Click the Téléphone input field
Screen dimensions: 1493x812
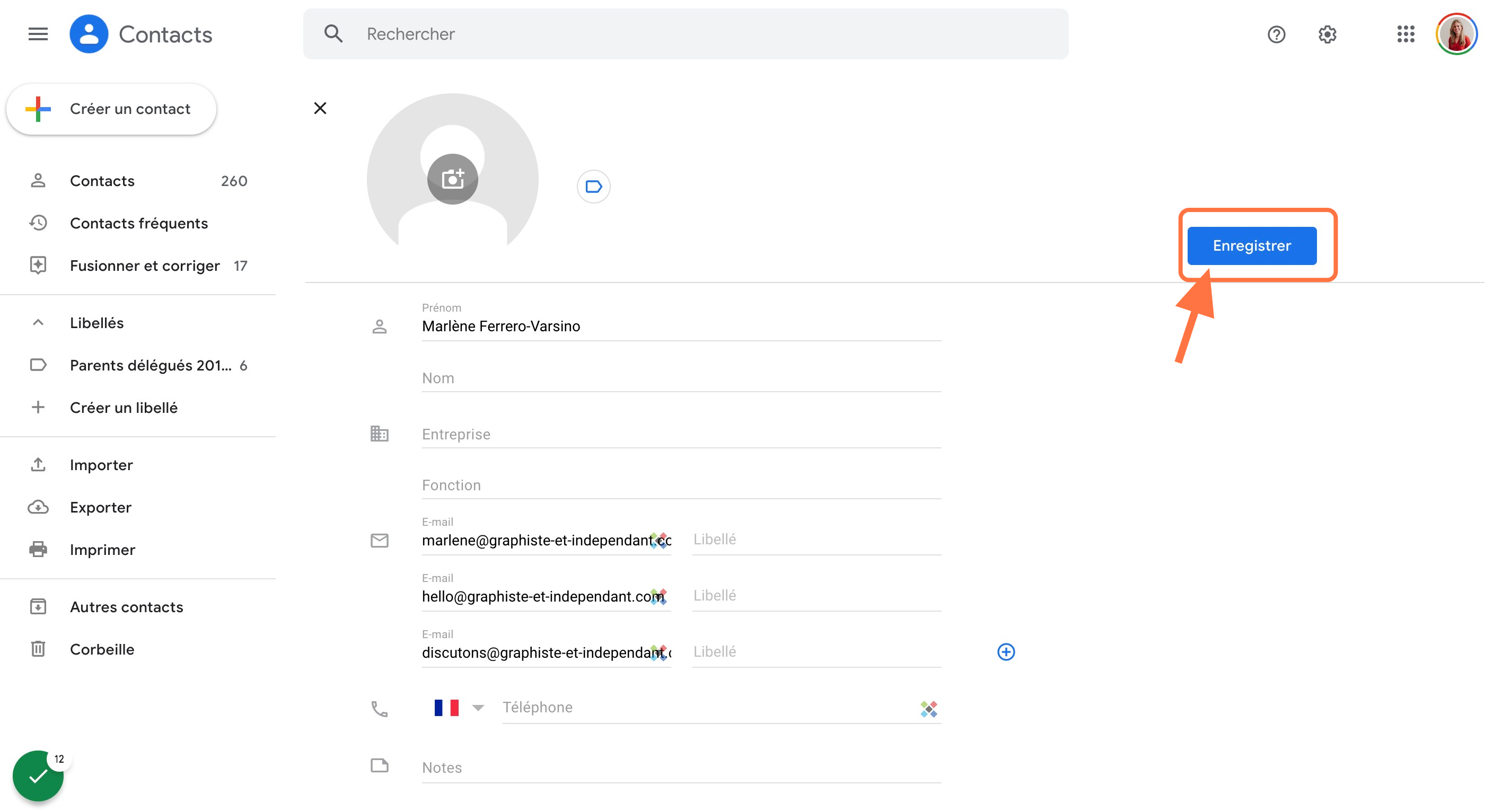(x=707, y=707)
